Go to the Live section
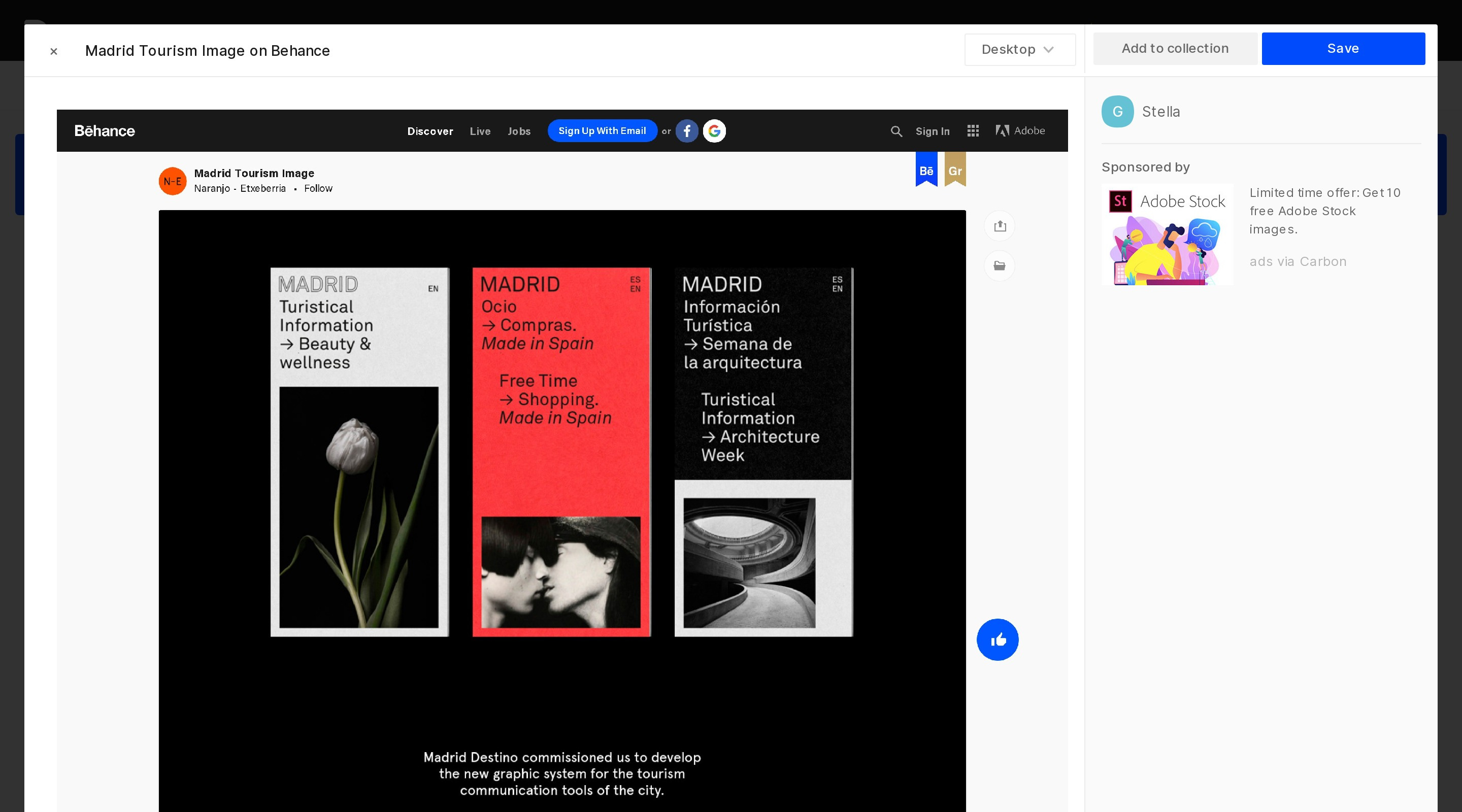The width and height of the screenshot is (1462, 812). click(x=480, y=131)
